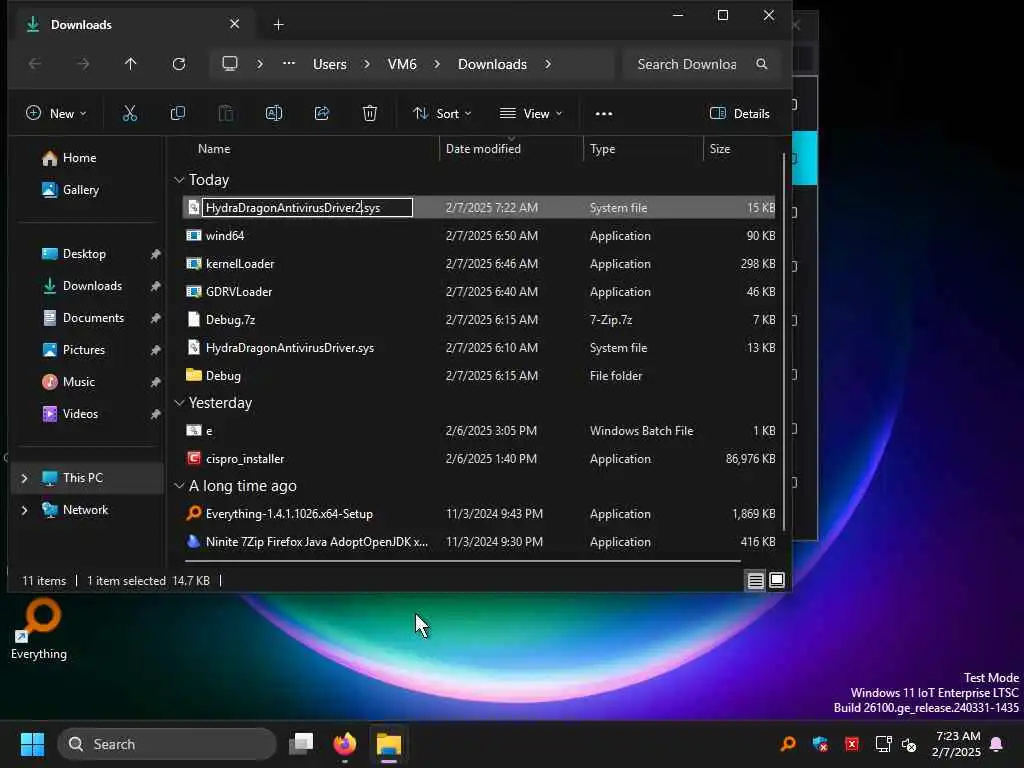Viewport: 1024px width, 768px height.
Task: Click VM6 in the address bar
Action: [402, 64]
